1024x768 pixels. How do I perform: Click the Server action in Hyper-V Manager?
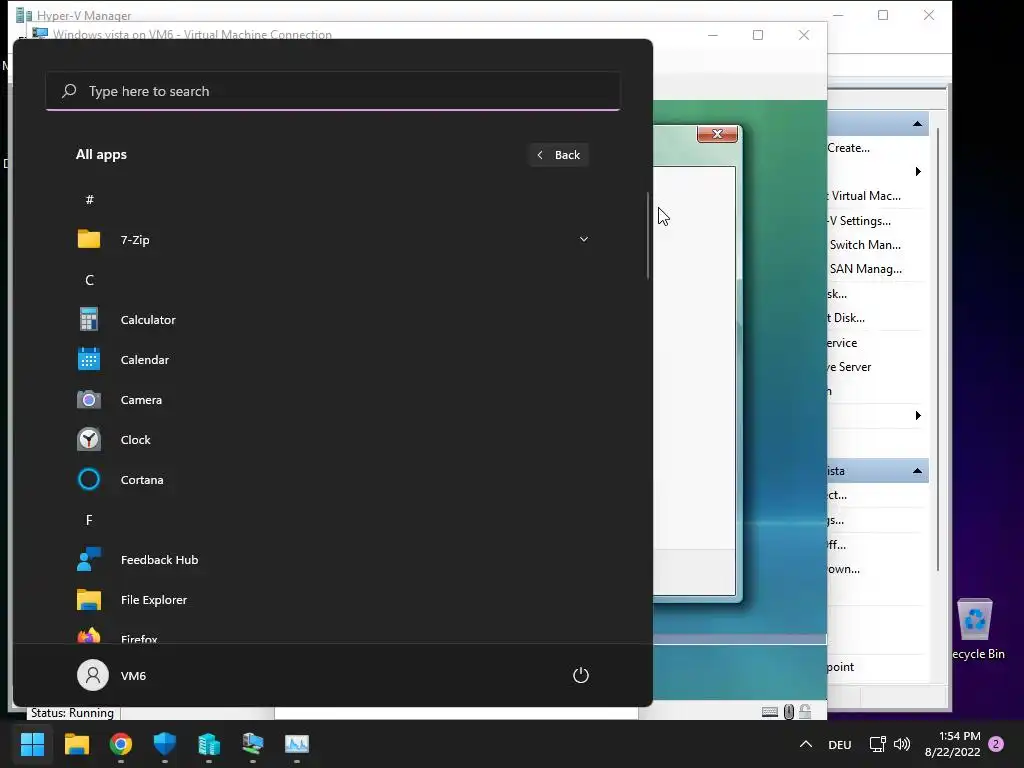tap(850, 367)
